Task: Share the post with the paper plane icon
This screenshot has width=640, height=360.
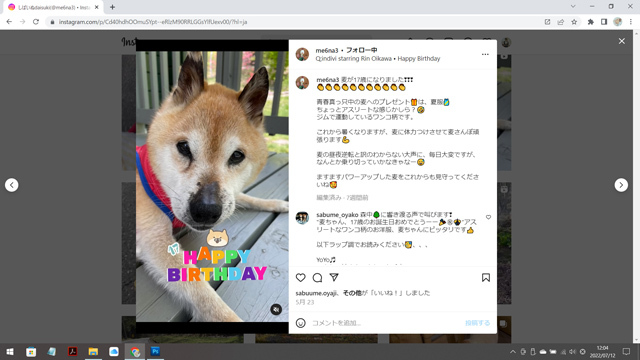Action: [334, 277]
